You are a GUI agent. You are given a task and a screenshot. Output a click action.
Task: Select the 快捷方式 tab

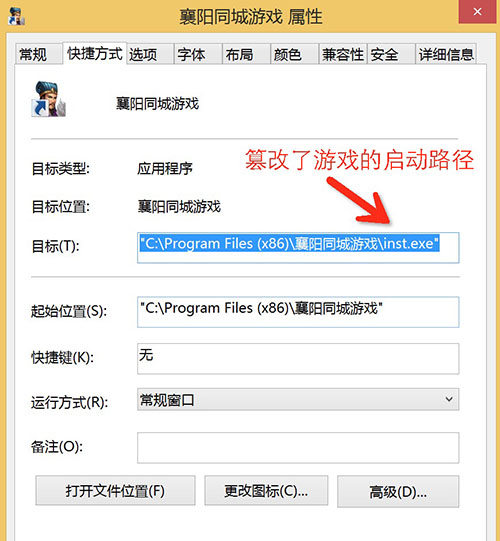click(95, 53)
